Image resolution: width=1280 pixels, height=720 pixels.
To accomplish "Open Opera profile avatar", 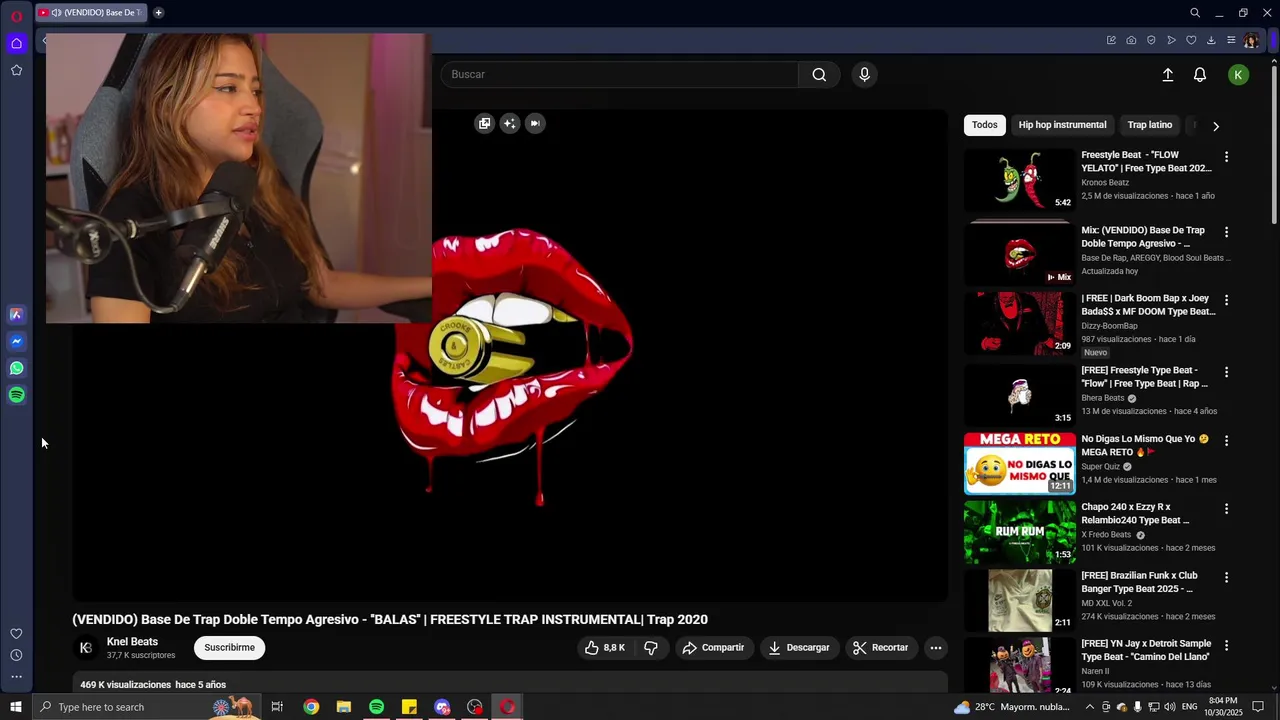I will (x=1251, y=41).
